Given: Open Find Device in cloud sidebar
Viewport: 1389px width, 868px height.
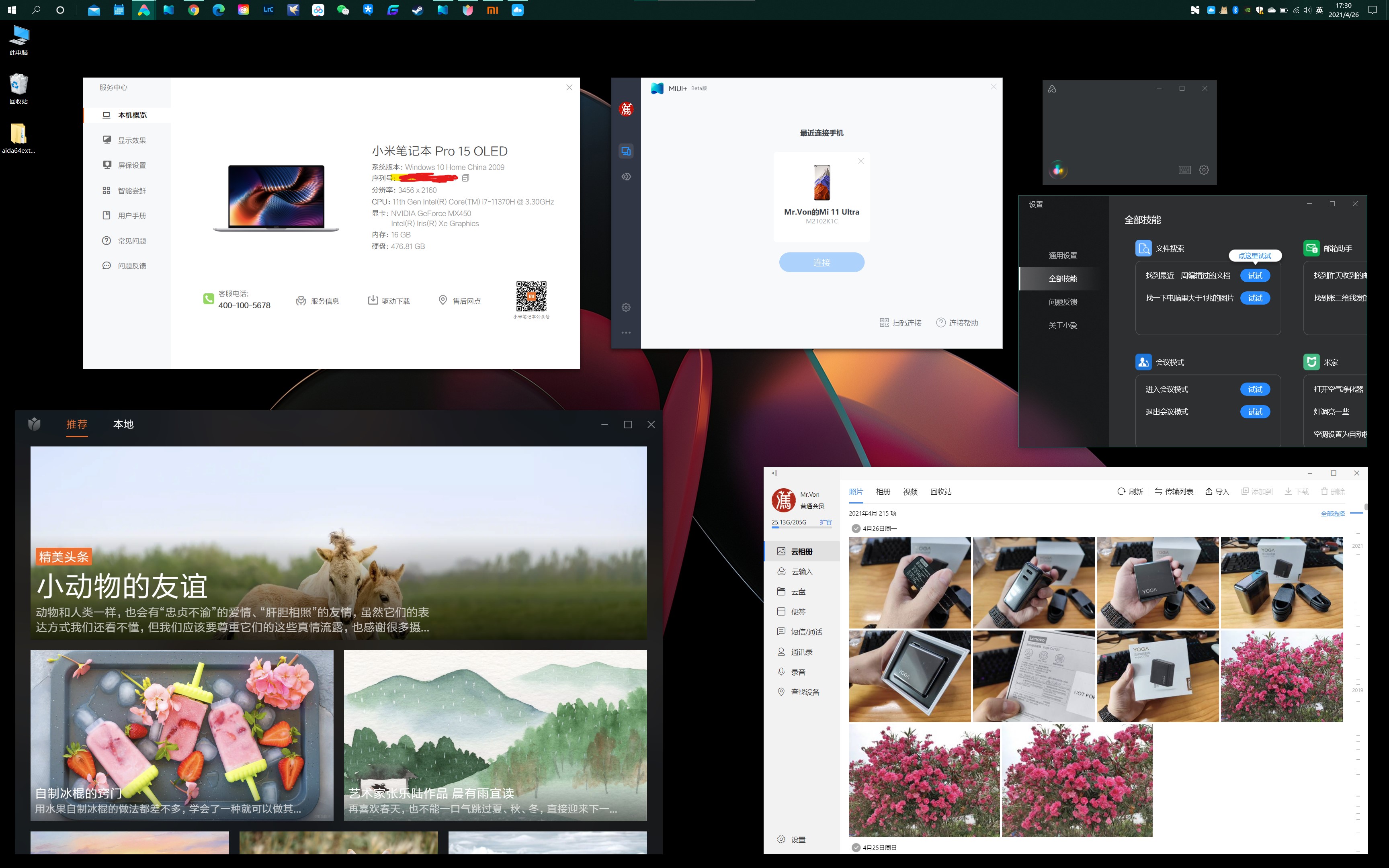Looking at the screenshot, I should [x=805, y=692].
